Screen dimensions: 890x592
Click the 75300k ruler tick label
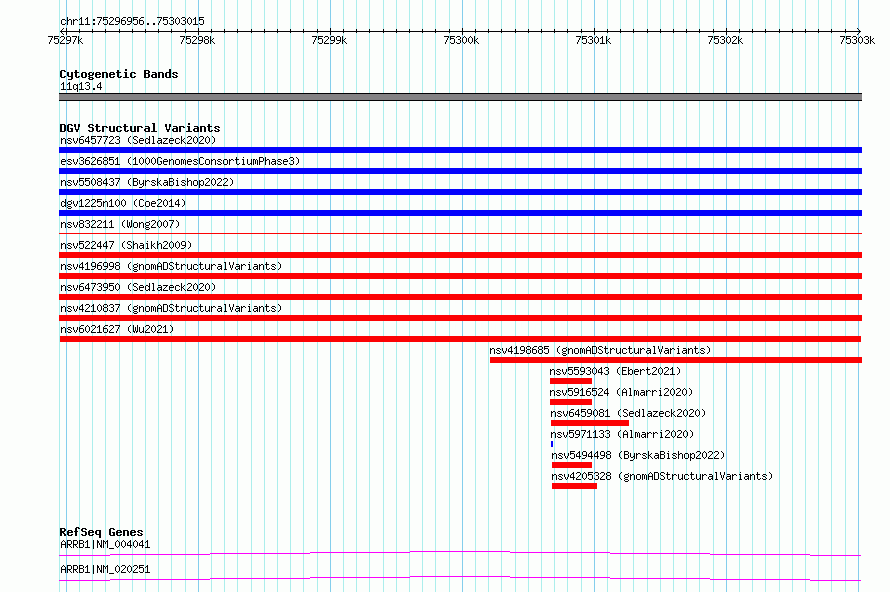pyautogui.click(x=461, y=40)
